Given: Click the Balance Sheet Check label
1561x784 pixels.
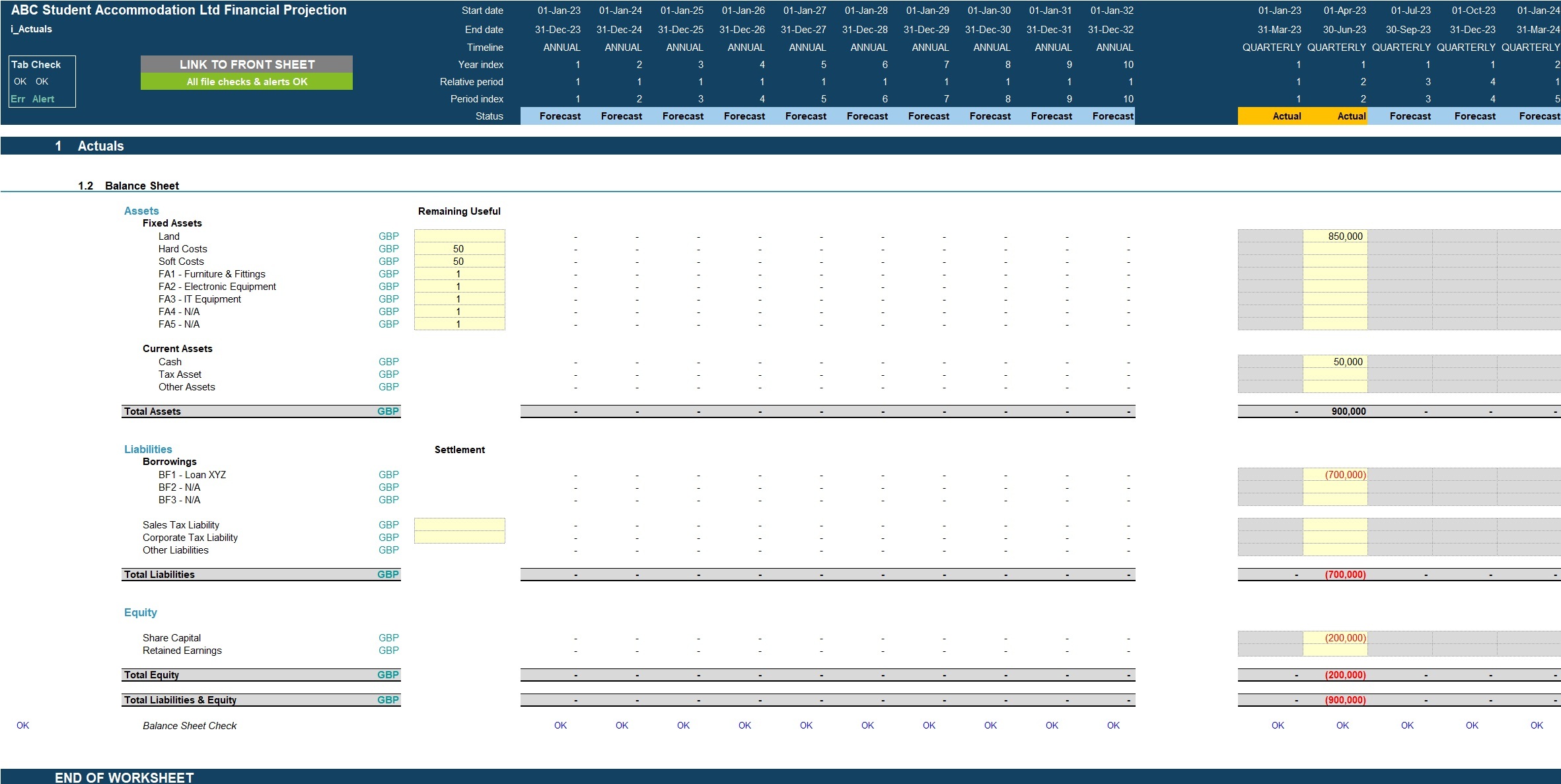Looking at the screenshot, I should click(x=190, y=725).
